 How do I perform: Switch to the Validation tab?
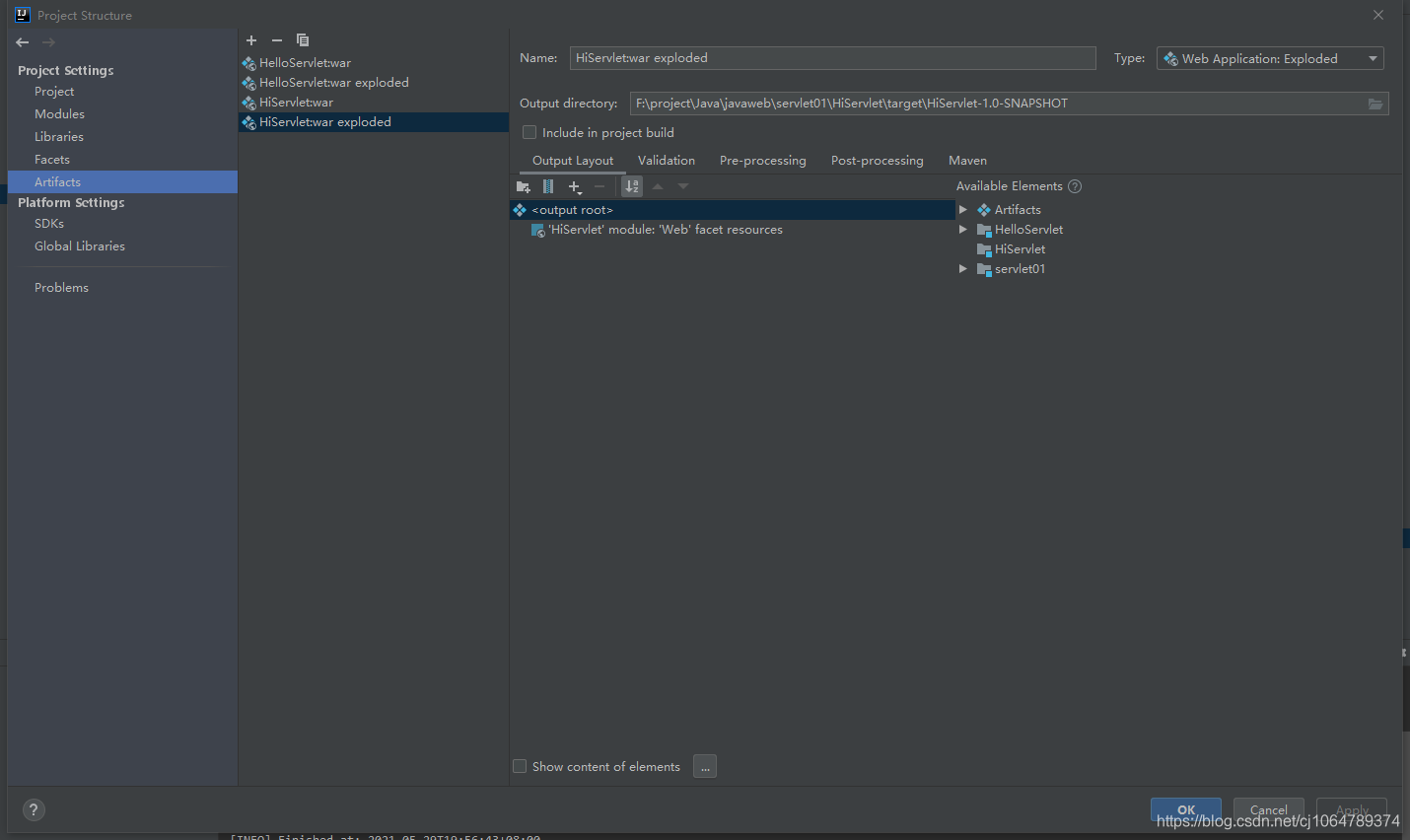point(667,161)
